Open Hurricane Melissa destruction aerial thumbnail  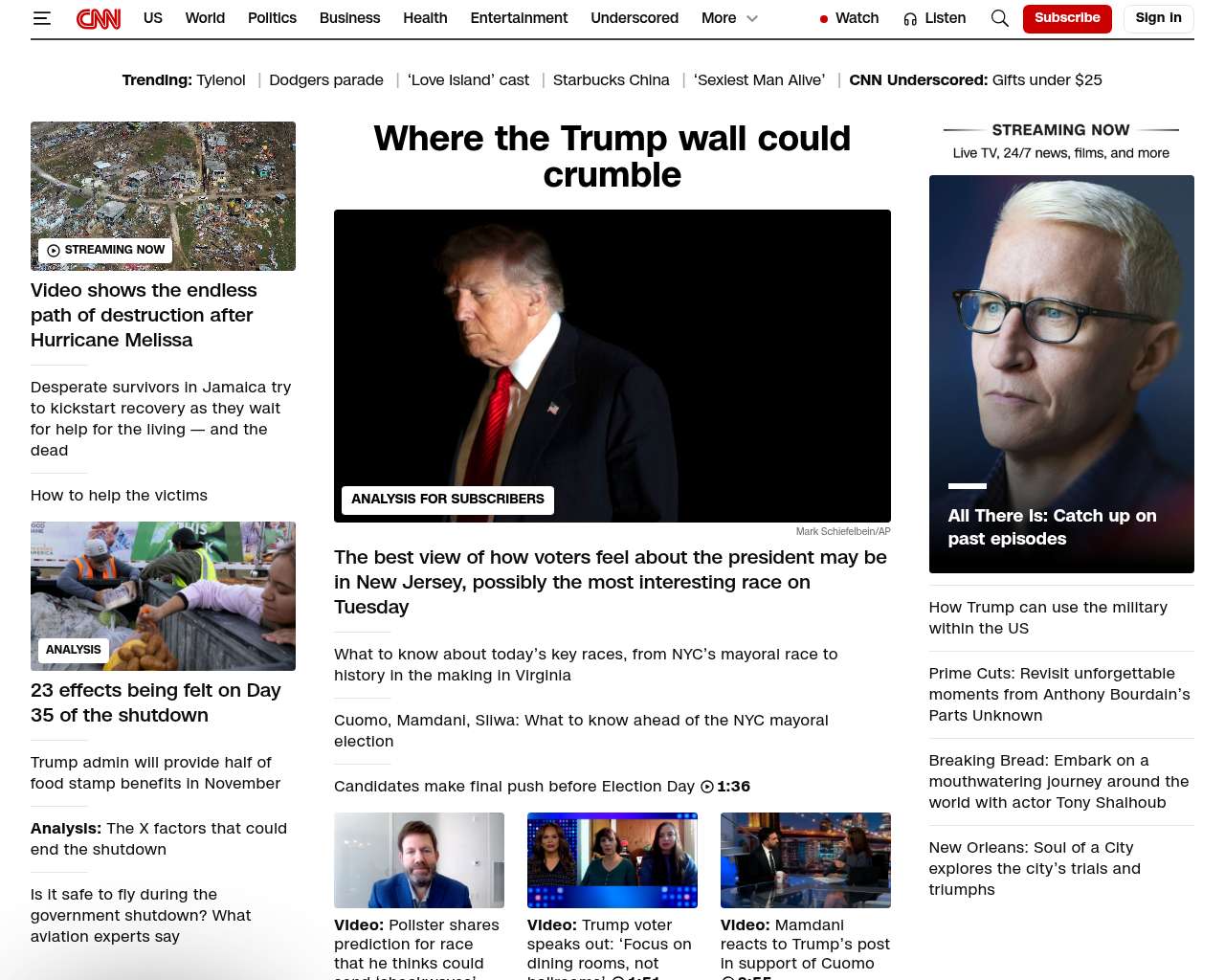pyautogui.click(x=163, y=196)
